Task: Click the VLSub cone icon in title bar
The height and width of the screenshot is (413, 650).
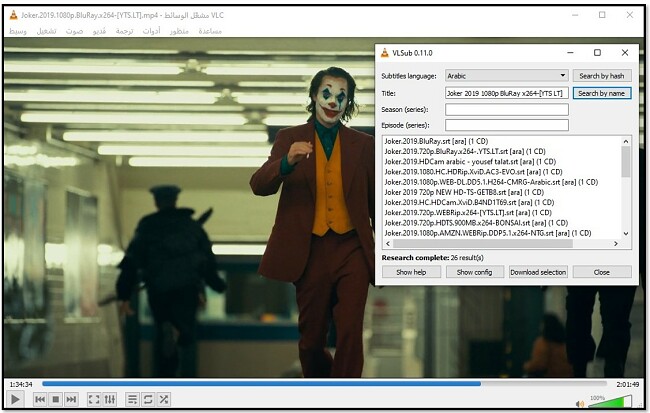Action: click(385, 53)
